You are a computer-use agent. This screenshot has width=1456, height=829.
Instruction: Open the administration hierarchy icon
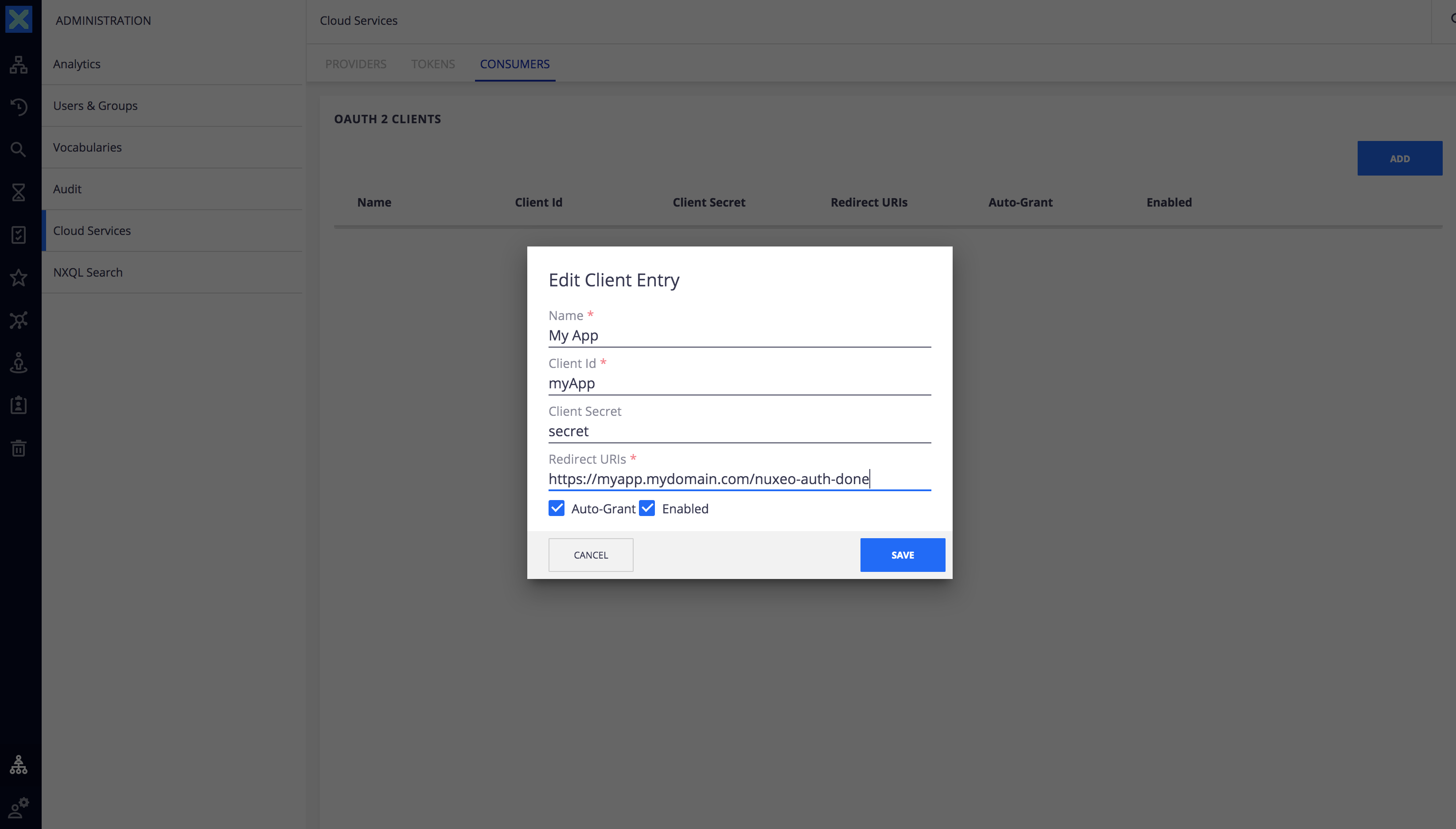coord(19,765)
